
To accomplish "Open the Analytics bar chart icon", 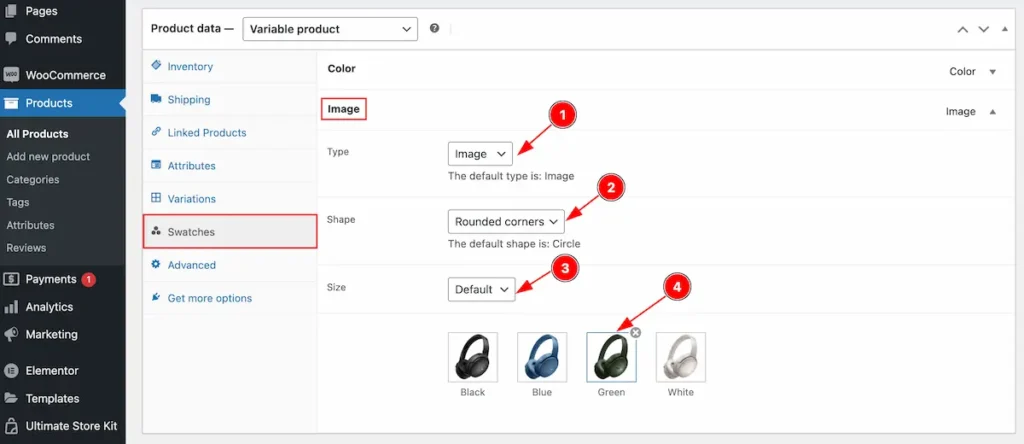I will (11, 307).
